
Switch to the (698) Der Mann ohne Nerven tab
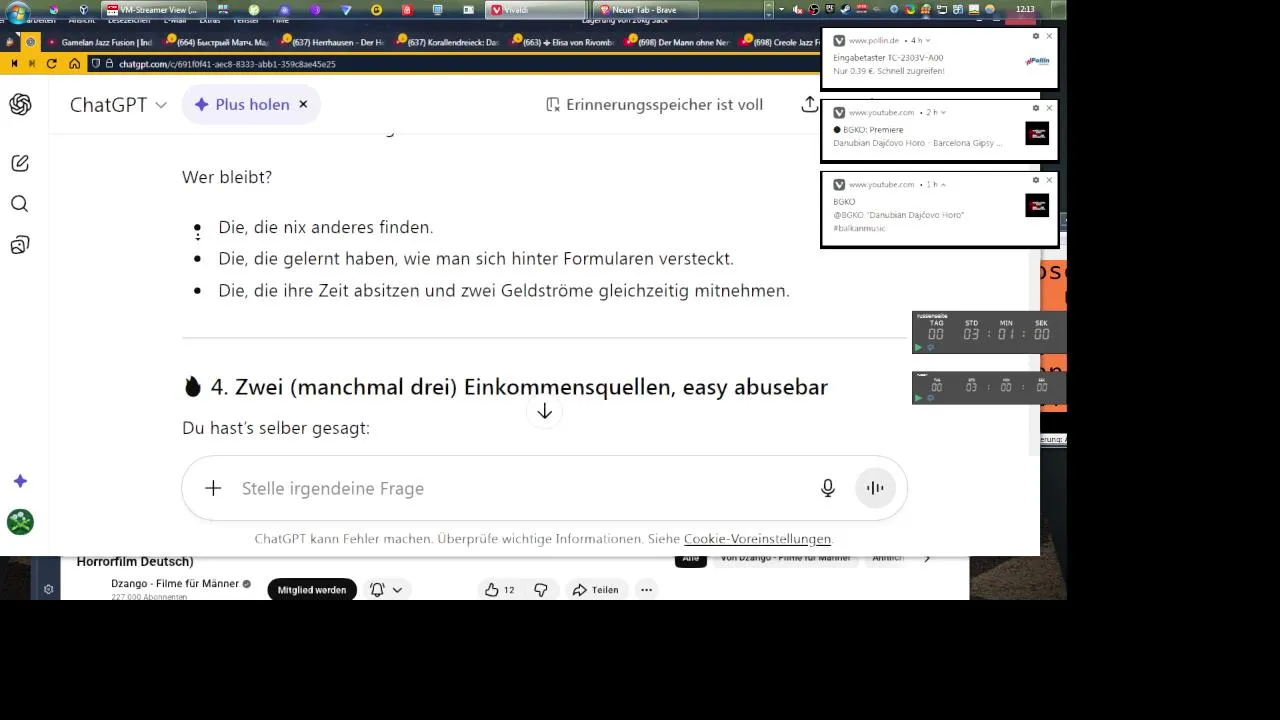click(678, 42)
